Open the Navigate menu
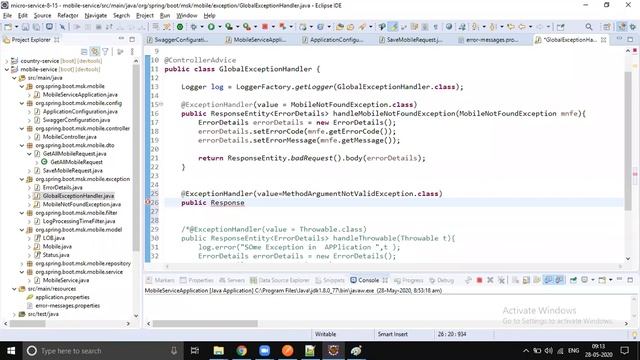This screenshot has width=640, height=360. click(96, 16)
